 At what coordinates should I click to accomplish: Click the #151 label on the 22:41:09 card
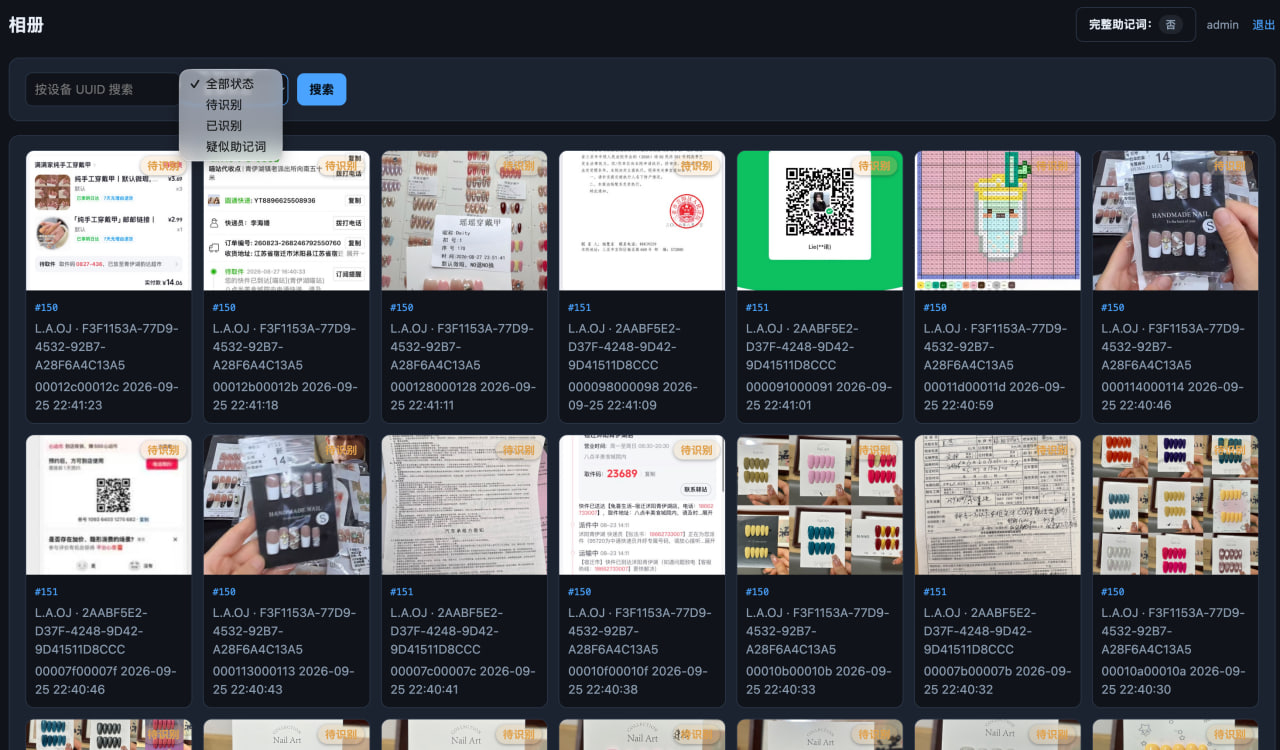[x=579, y=308]
